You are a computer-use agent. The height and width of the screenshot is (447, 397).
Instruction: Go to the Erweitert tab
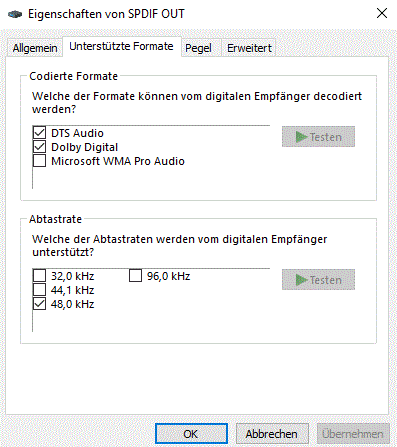coord(249,48)
